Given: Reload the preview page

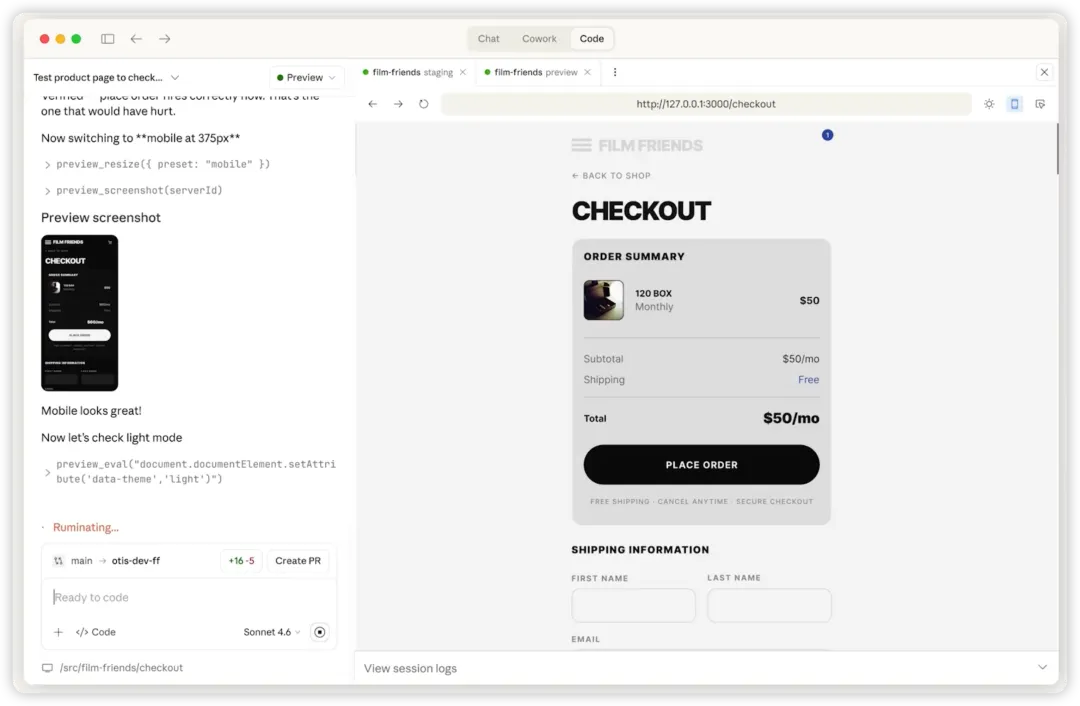Looking at the screenshot, I should (x=424, y=104).
